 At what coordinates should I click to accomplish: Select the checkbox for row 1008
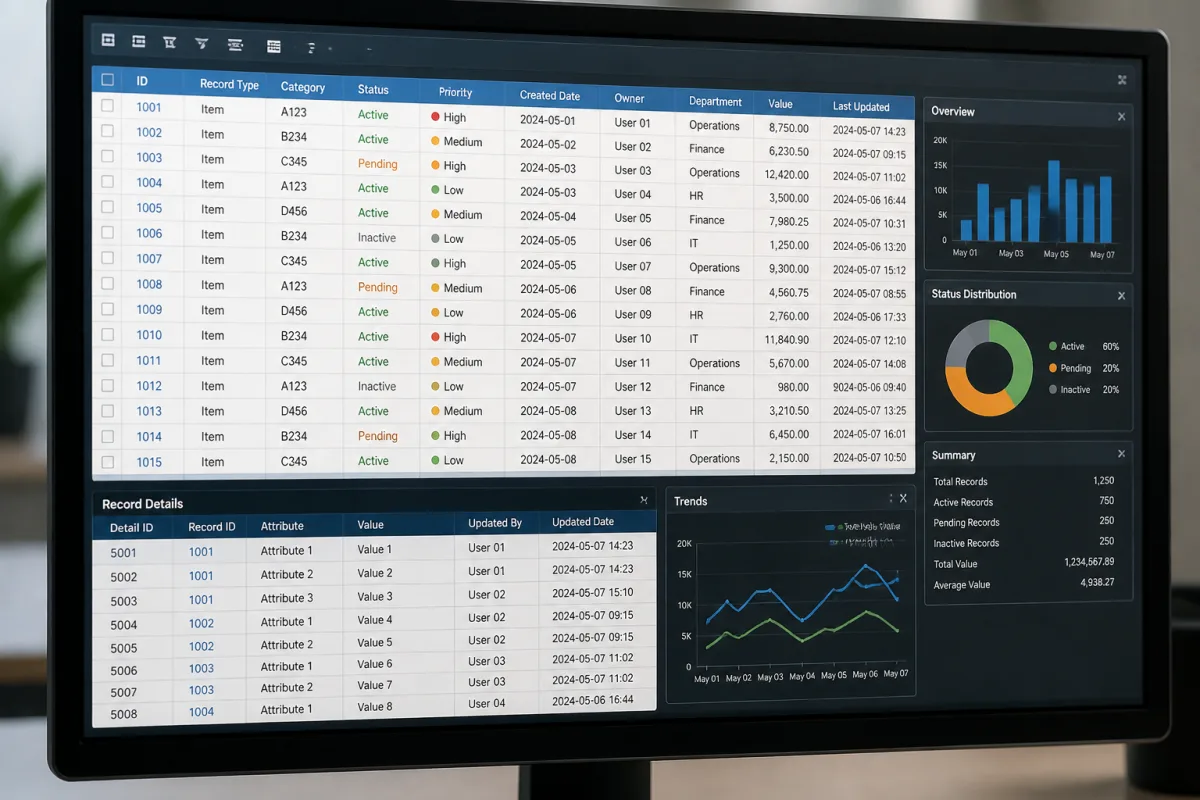pyautogui.click(x=108, y=284)
